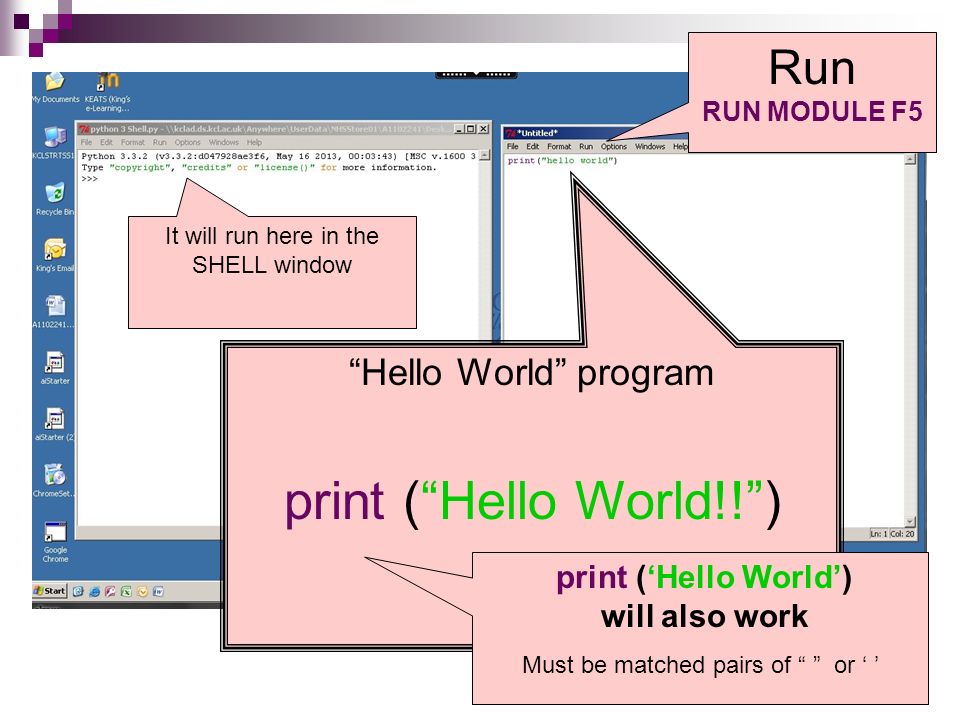
Task: Open Windows menu in Python Shell window
Action: pyautogui.click(x=223, y=142)
